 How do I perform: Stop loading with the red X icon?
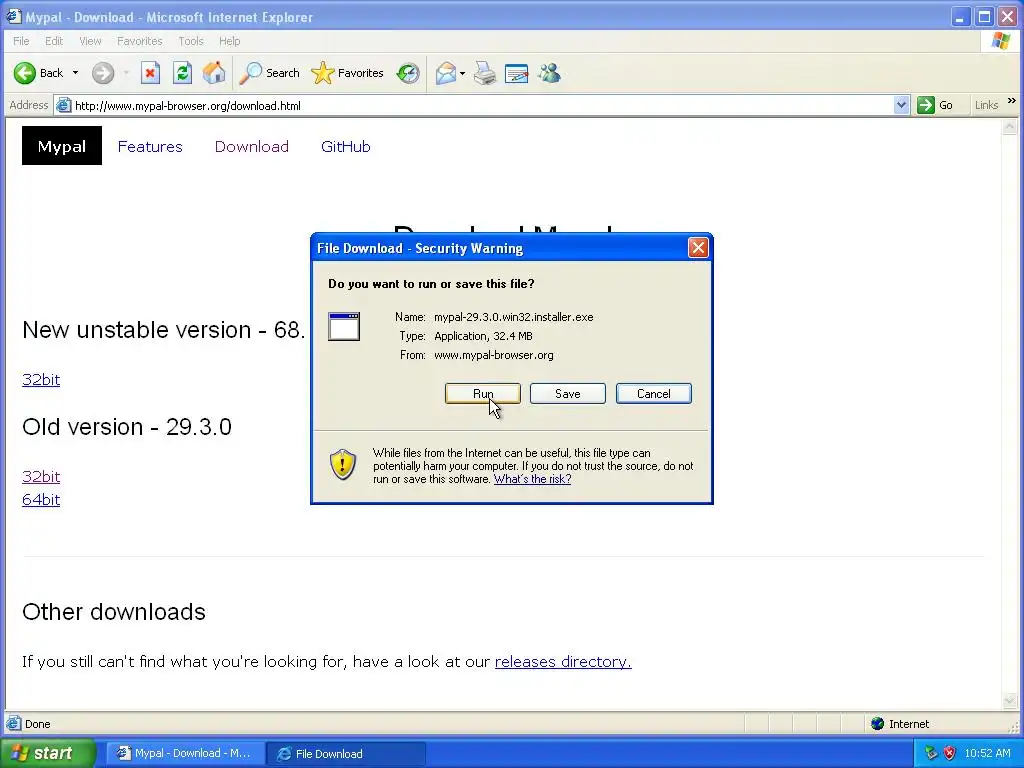point(150,73)
